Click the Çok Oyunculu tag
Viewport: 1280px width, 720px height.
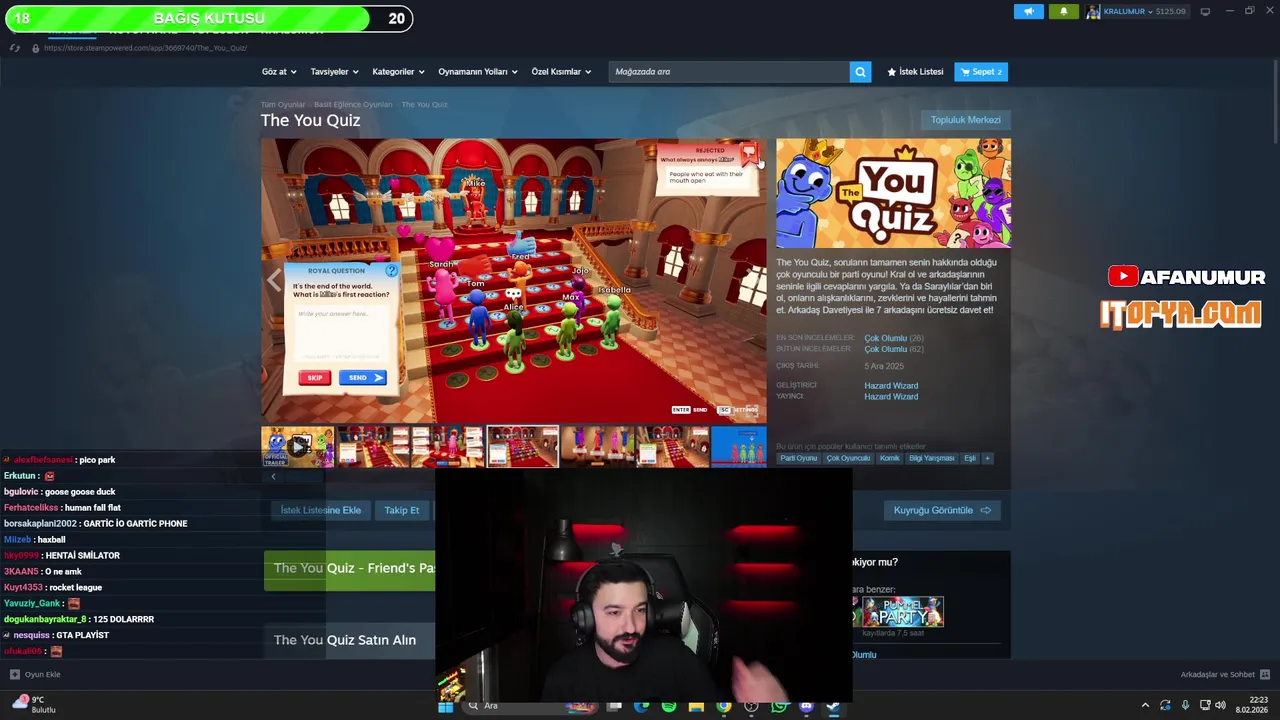pyautogui.click(x=848, y=458)
